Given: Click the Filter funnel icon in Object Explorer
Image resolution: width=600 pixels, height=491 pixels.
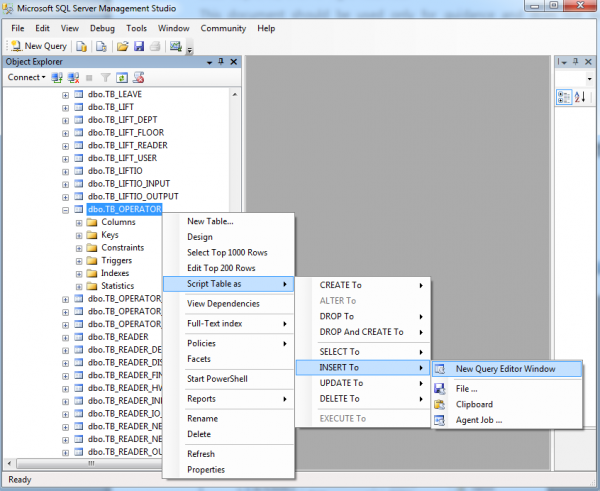Looking at the screenshot, I should tap(104, 77).
